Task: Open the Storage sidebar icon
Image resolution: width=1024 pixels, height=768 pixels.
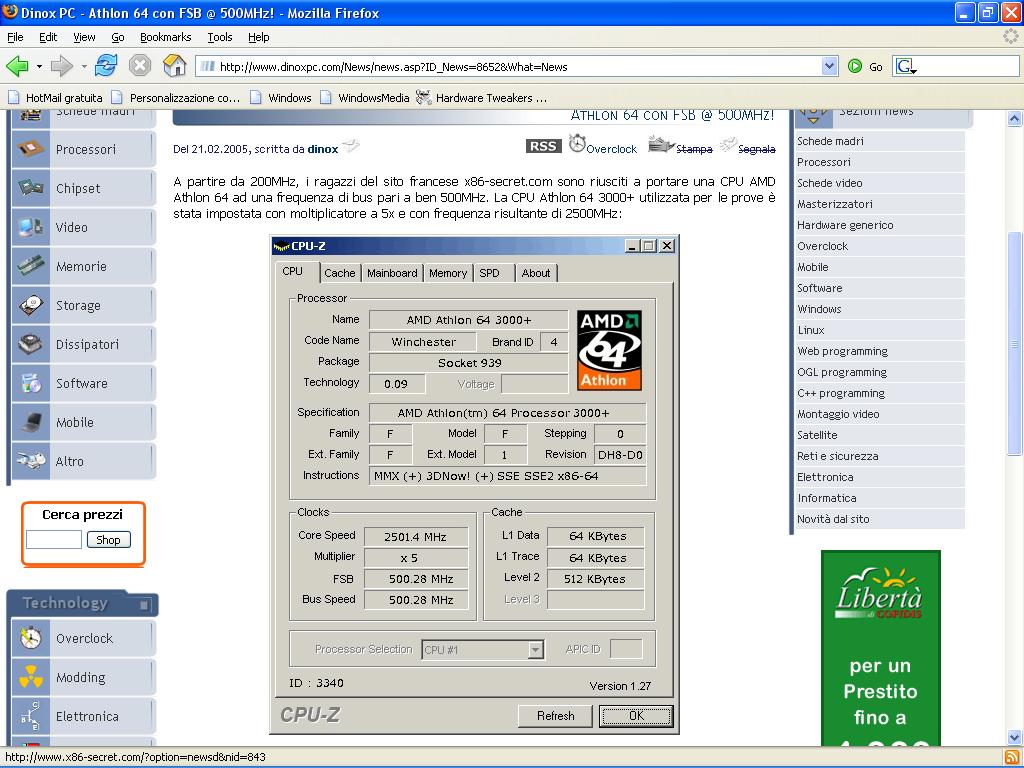Action: 31,305
